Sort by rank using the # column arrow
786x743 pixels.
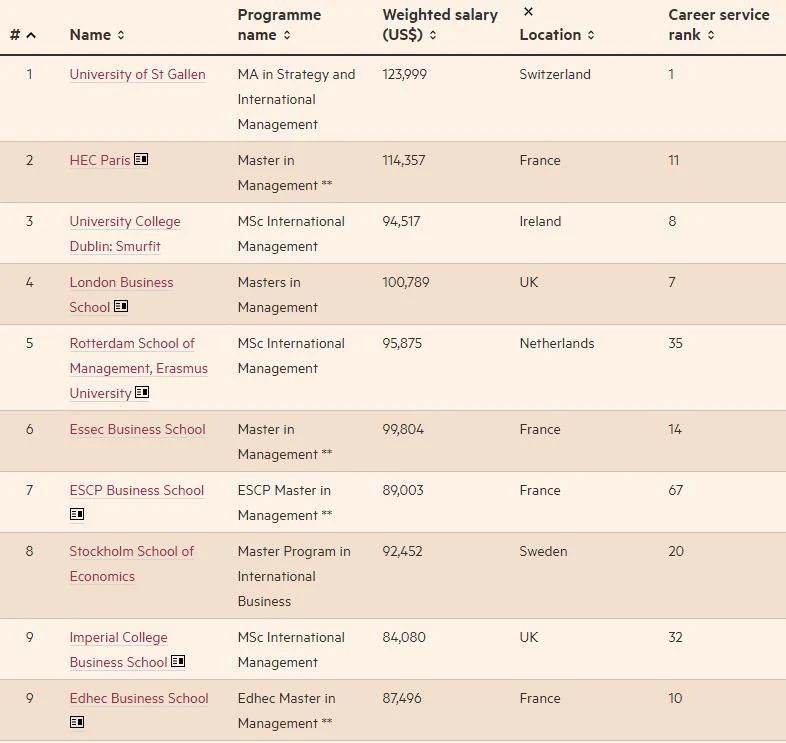click(x=31, y=35)
